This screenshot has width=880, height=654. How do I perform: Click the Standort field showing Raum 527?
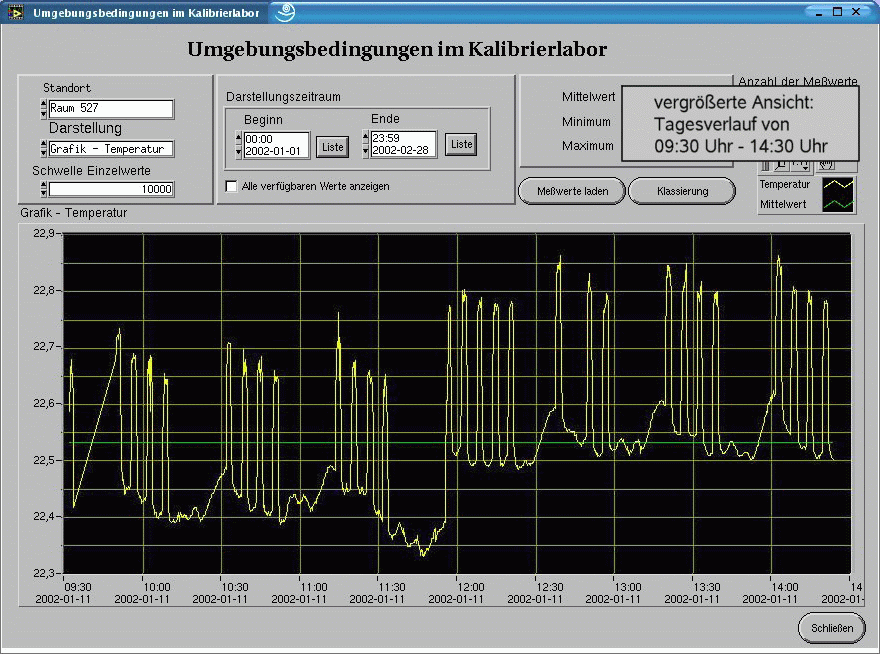coord(111,108)
